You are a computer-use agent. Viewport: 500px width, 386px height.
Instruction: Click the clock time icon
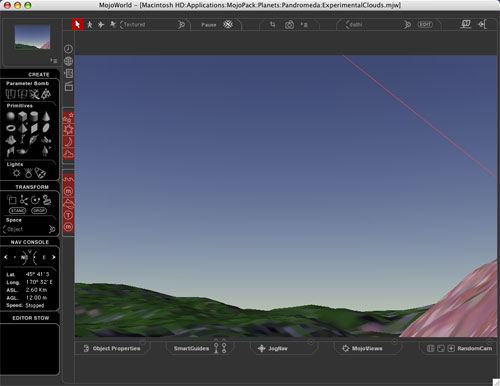pyautogui.click(x=68, y=49)
